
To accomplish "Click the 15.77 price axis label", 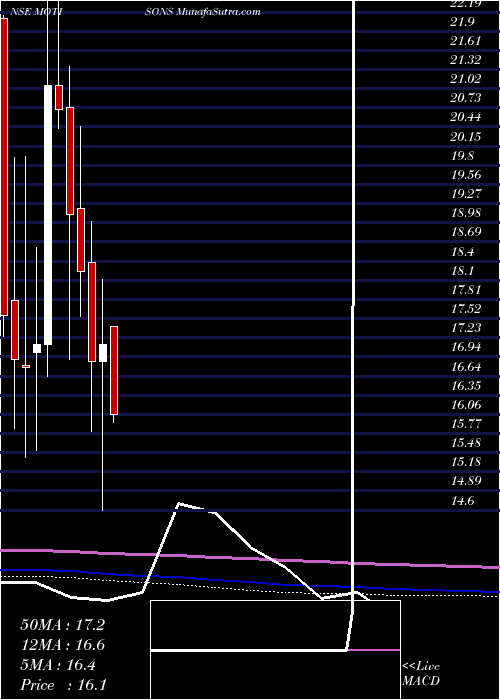I will pos(466,424).
